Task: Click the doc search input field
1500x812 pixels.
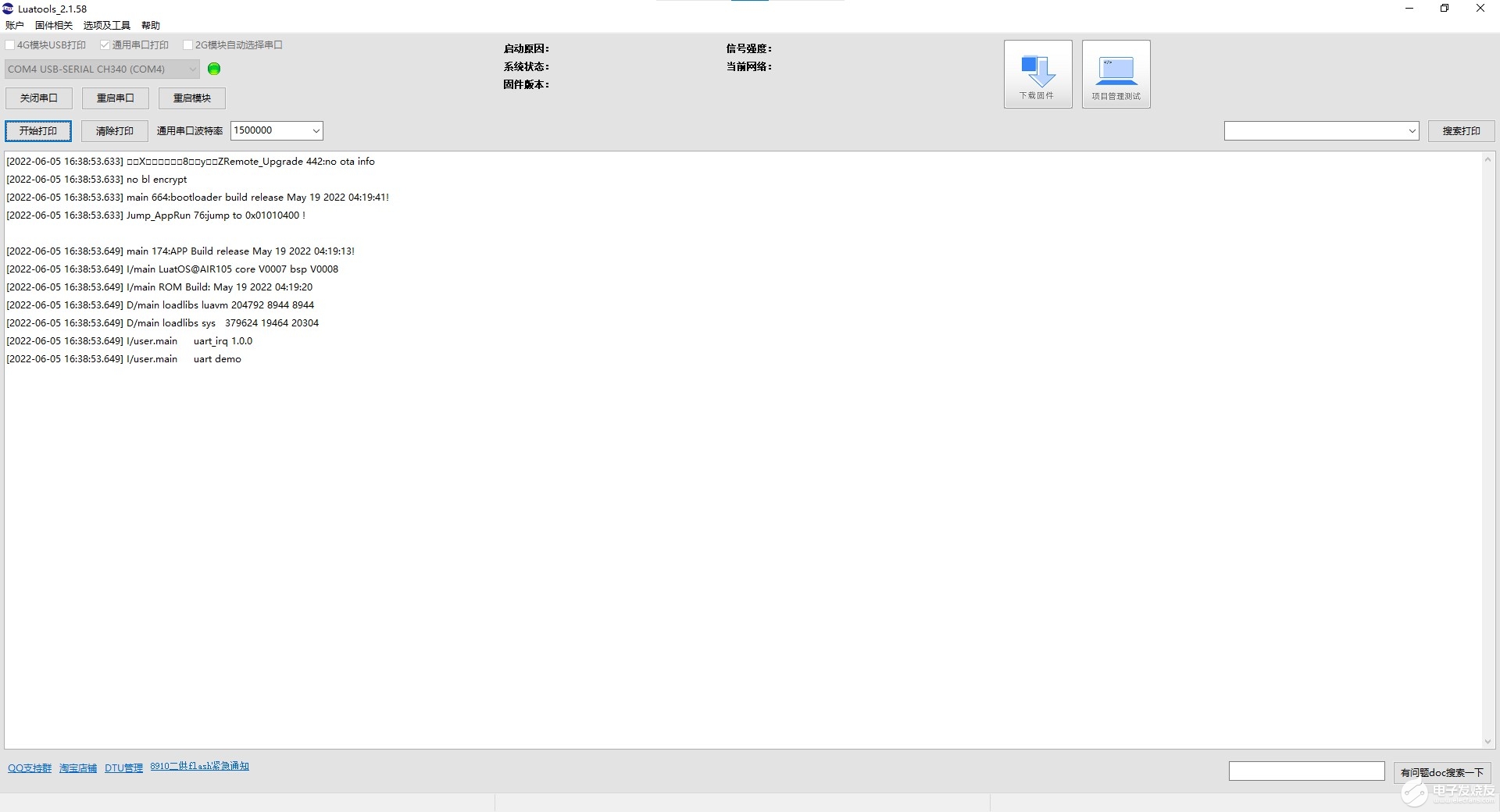Action: coord(1306,771)
